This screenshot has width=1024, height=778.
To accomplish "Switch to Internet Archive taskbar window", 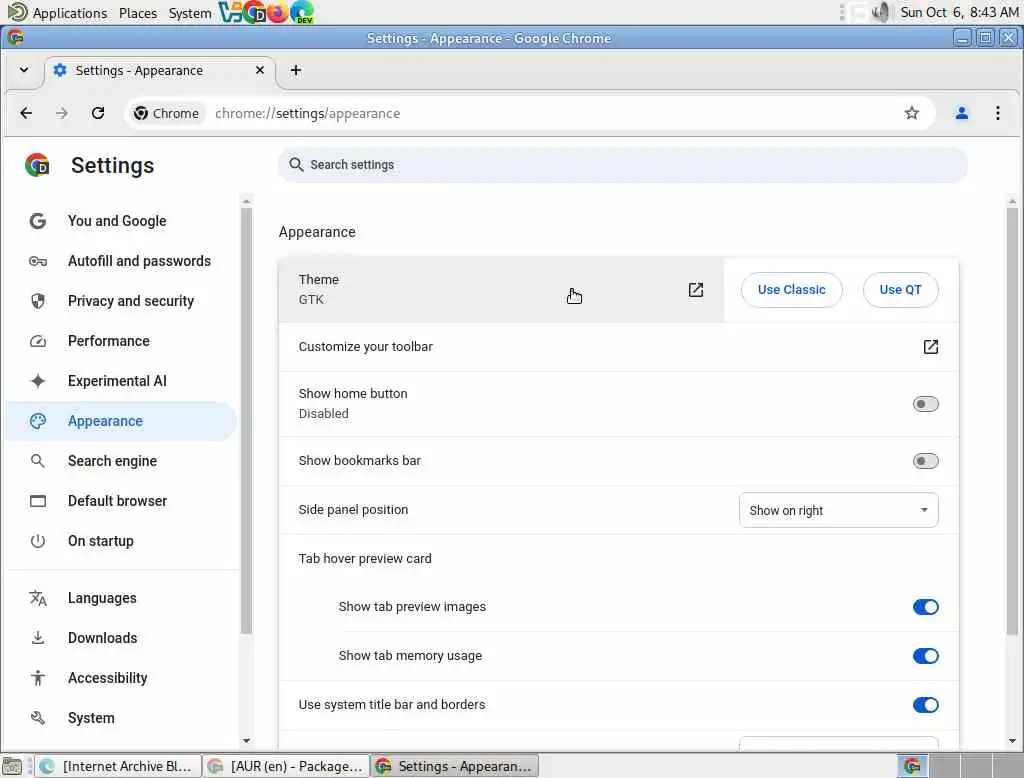I will pyautogui.click(x=118, y=766).
